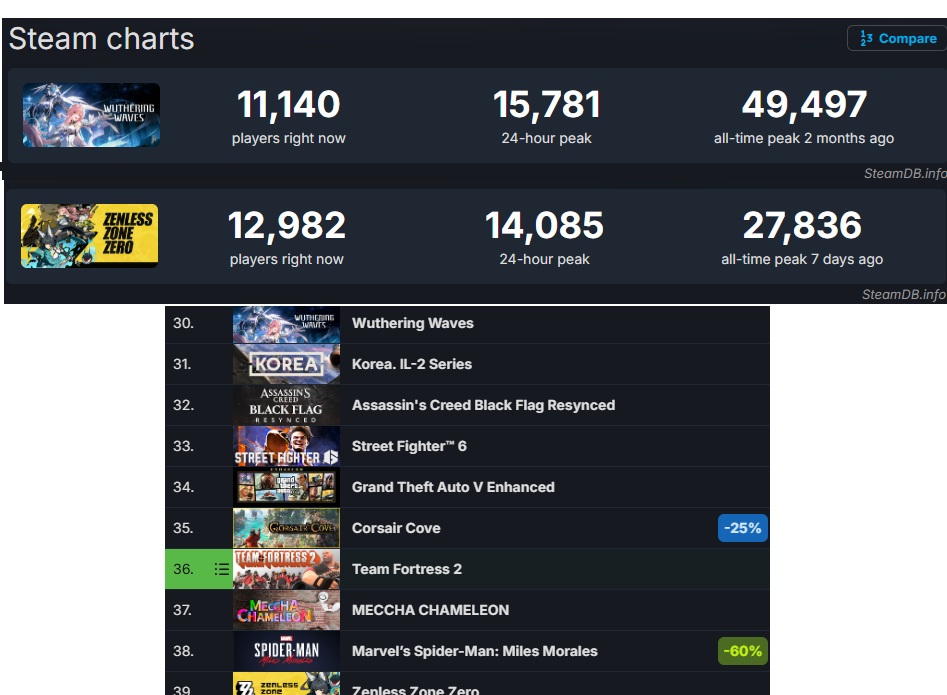
Task: Click the Wuthering Waves banner in Steam charts
Action: coord(91,115)
